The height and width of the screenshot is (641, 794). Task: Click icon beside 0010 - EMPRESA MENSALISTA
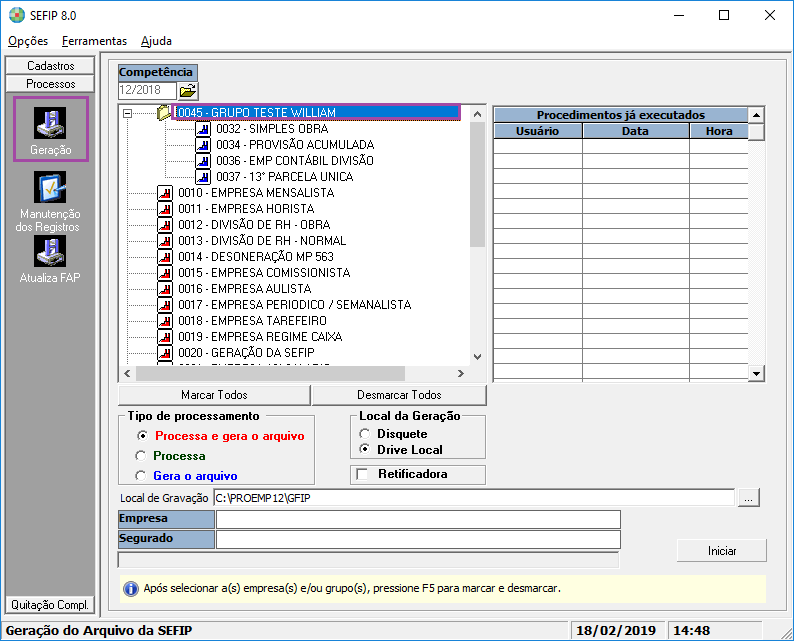coord(165,193)
